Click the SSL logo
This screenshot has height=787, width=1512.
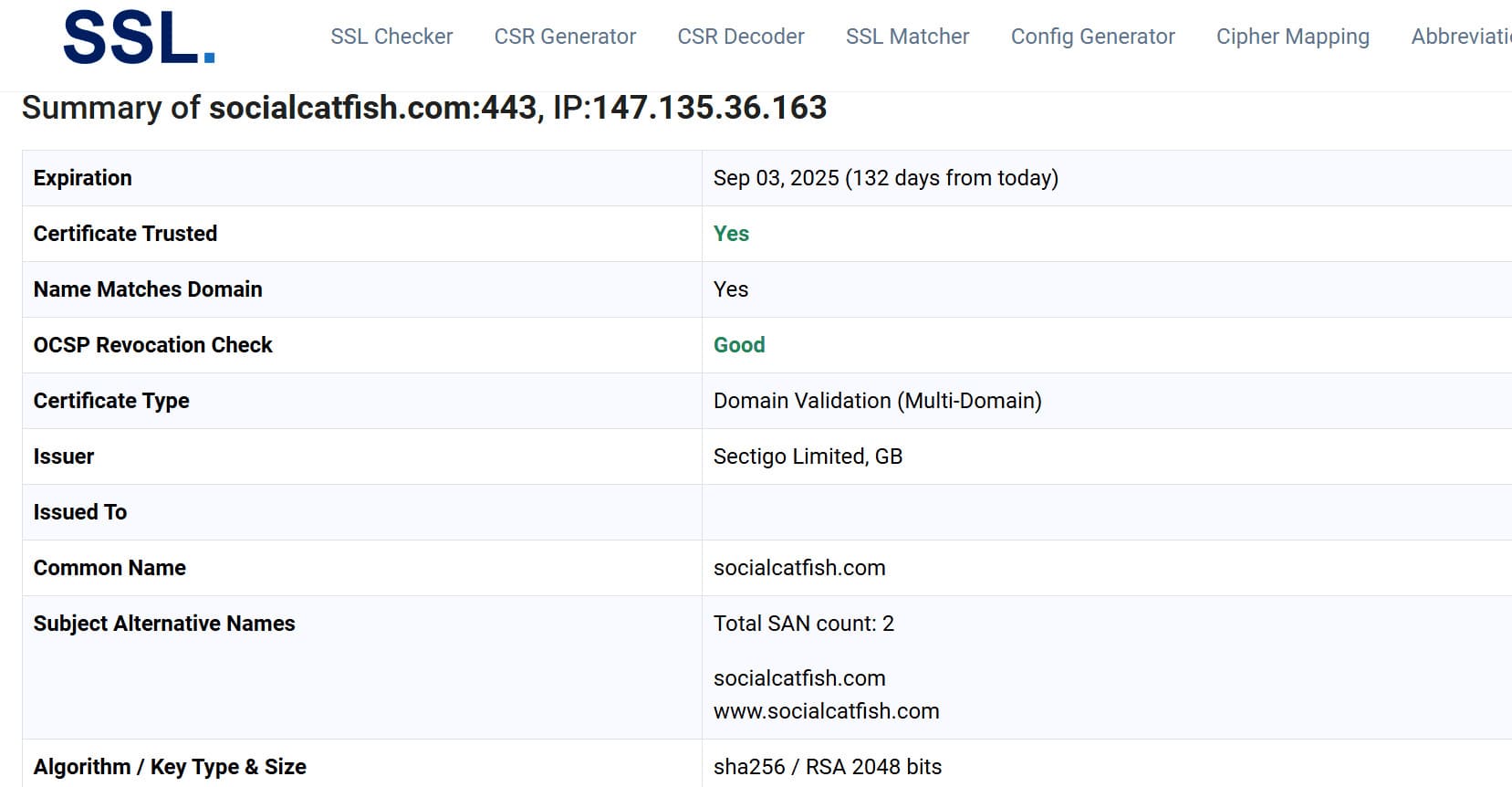pos(139,38)
